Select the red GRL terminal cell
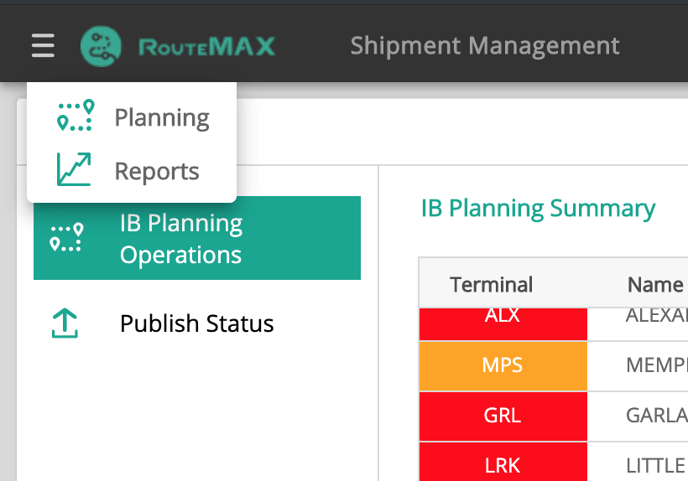Screen dimensions: 688x481 coord(502,414)
